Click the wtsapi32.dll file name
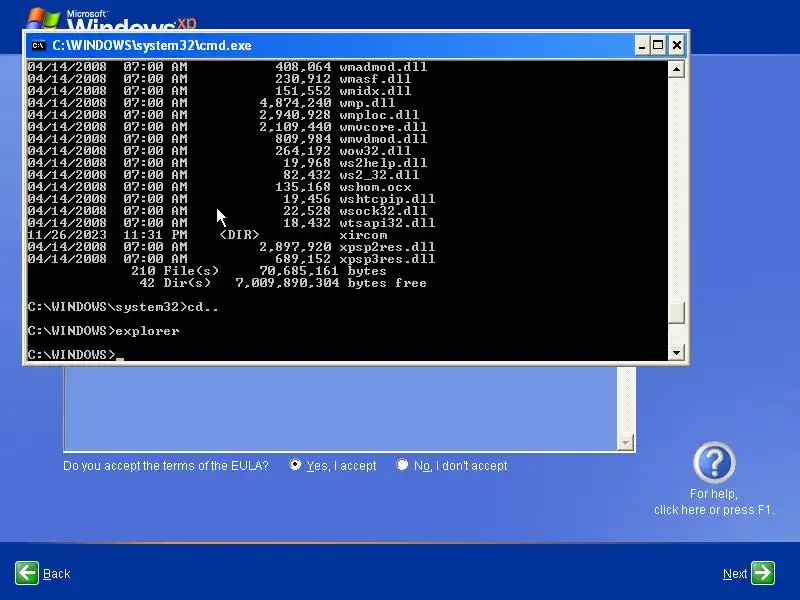This screenshot has height=600, width=800. (x=387, y=223)
